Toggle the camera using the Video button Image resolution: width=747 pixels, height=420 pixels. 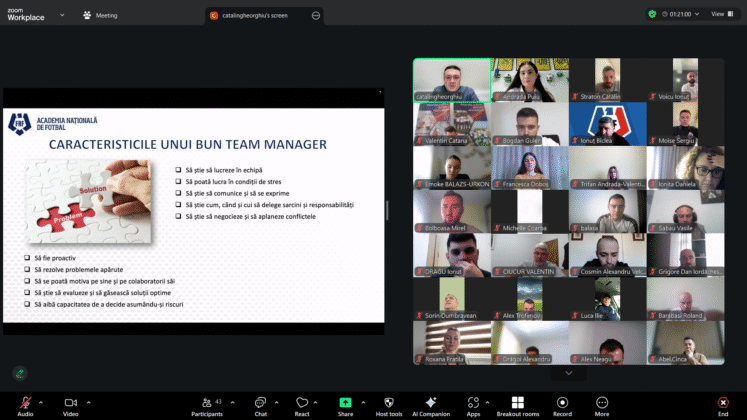tap(70, 403)
